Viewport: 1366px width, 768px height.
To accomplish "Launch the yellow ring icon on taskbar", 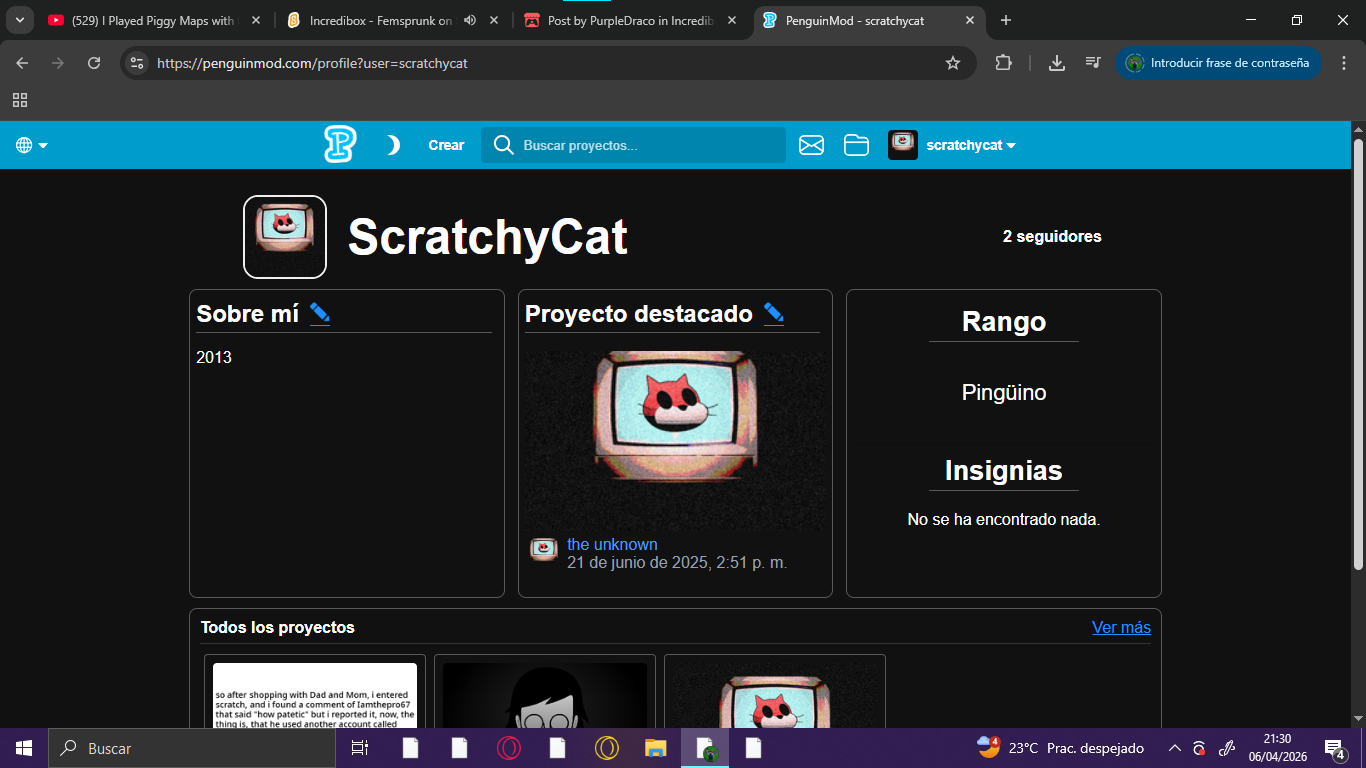I will point(606,748).
